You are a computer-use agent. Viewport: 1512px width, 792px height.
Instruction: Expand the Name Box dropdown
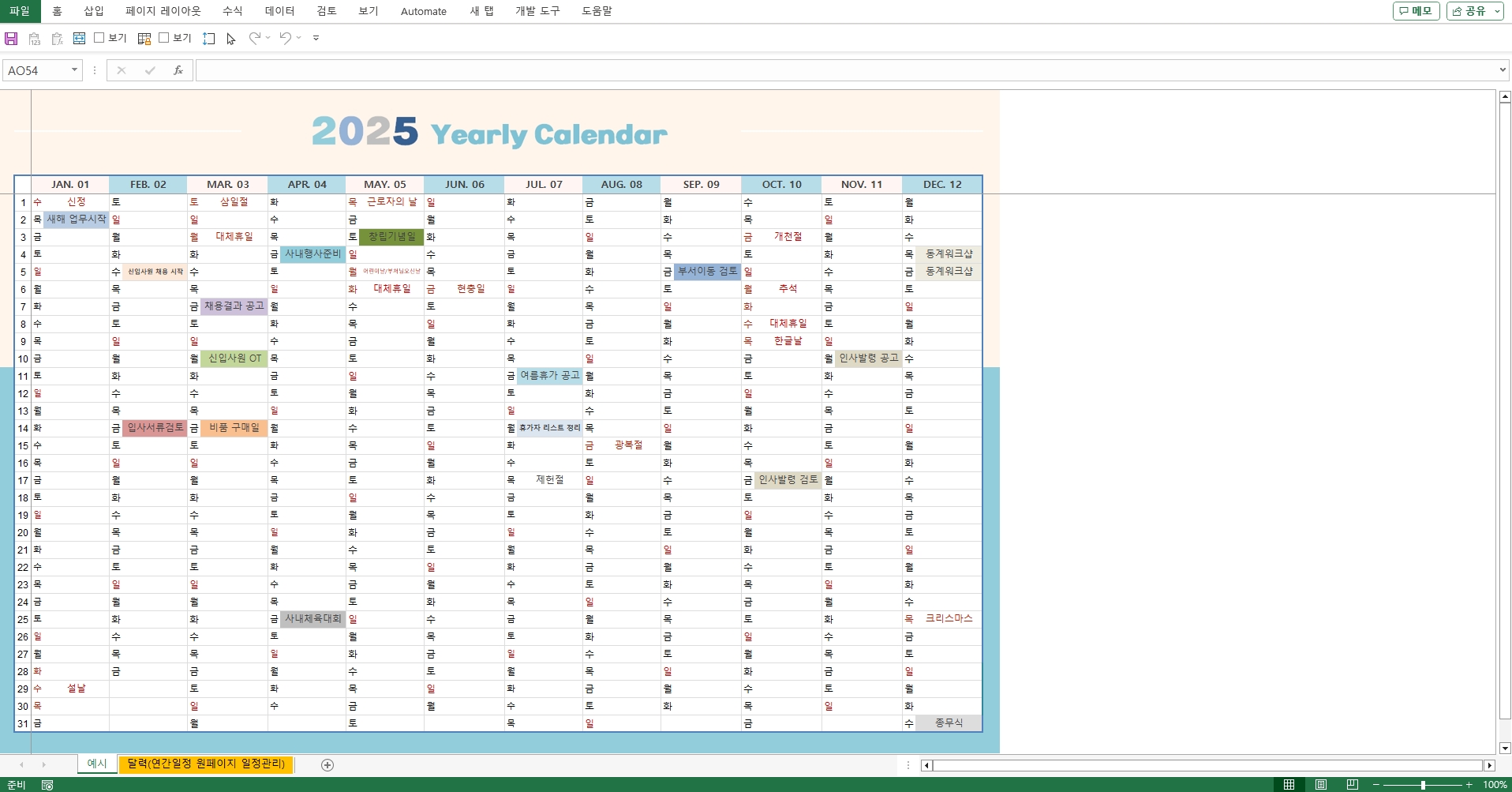(74, 70)
